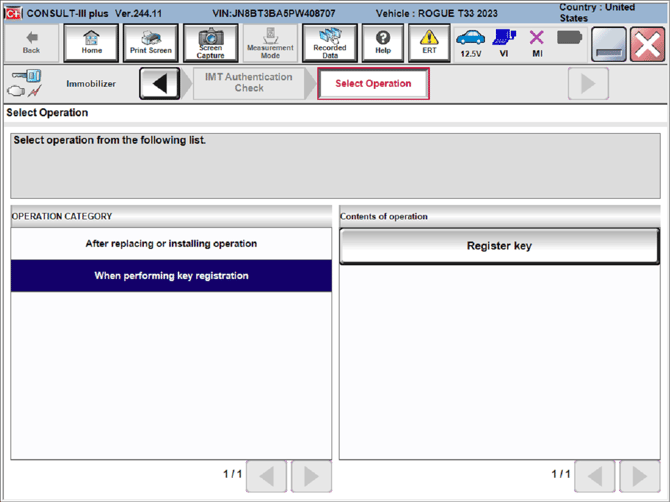Select the IMT Authentication Check step
670x502 pixels.
click(249, 83)
